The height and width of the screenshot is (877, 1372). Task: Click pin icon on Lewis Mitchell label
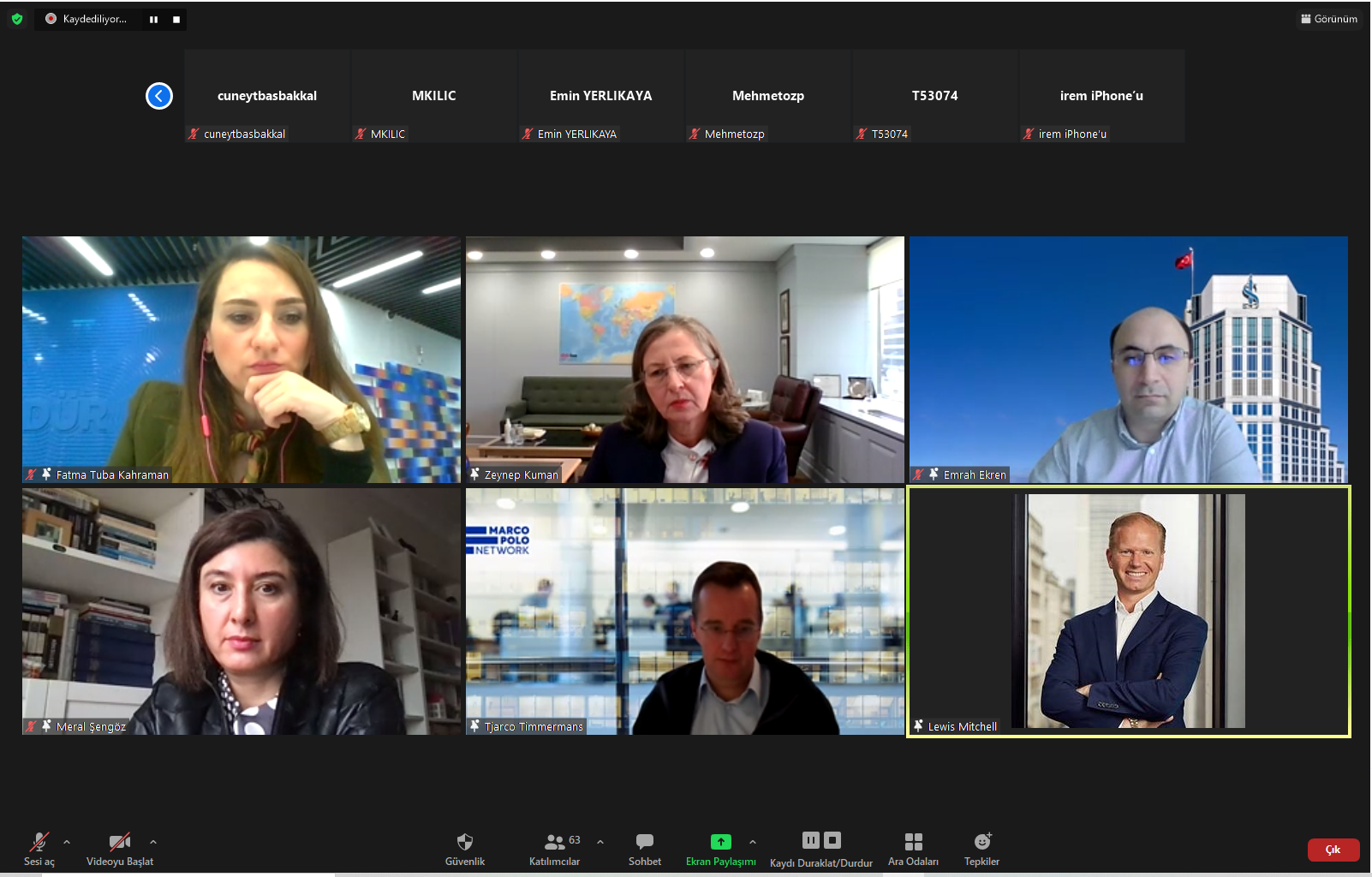[x=919, y=725]
